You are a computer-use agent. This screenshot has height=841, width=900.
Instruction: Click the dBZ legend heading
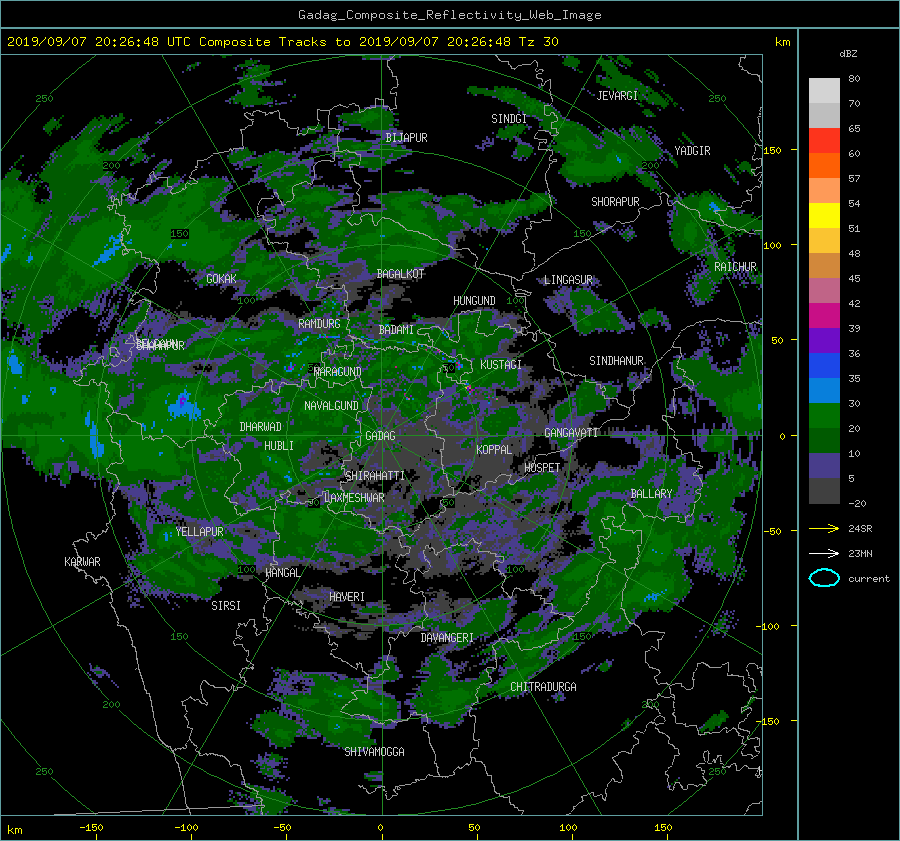tap(848, 53)
